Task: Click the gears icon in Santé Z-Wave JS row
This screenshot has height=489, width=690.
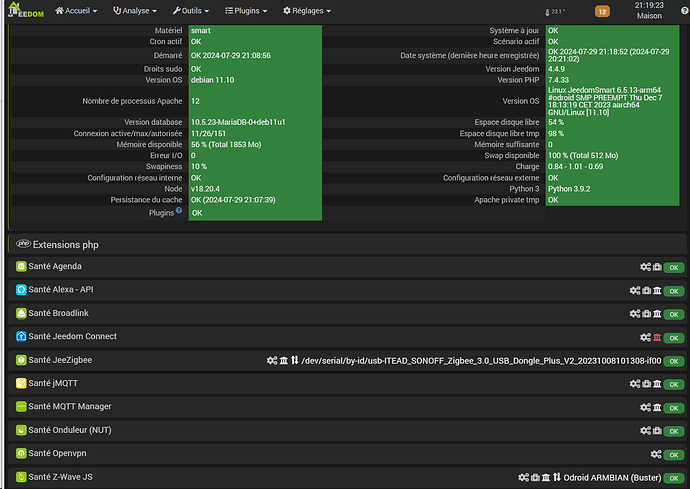Action: [523, 478]
